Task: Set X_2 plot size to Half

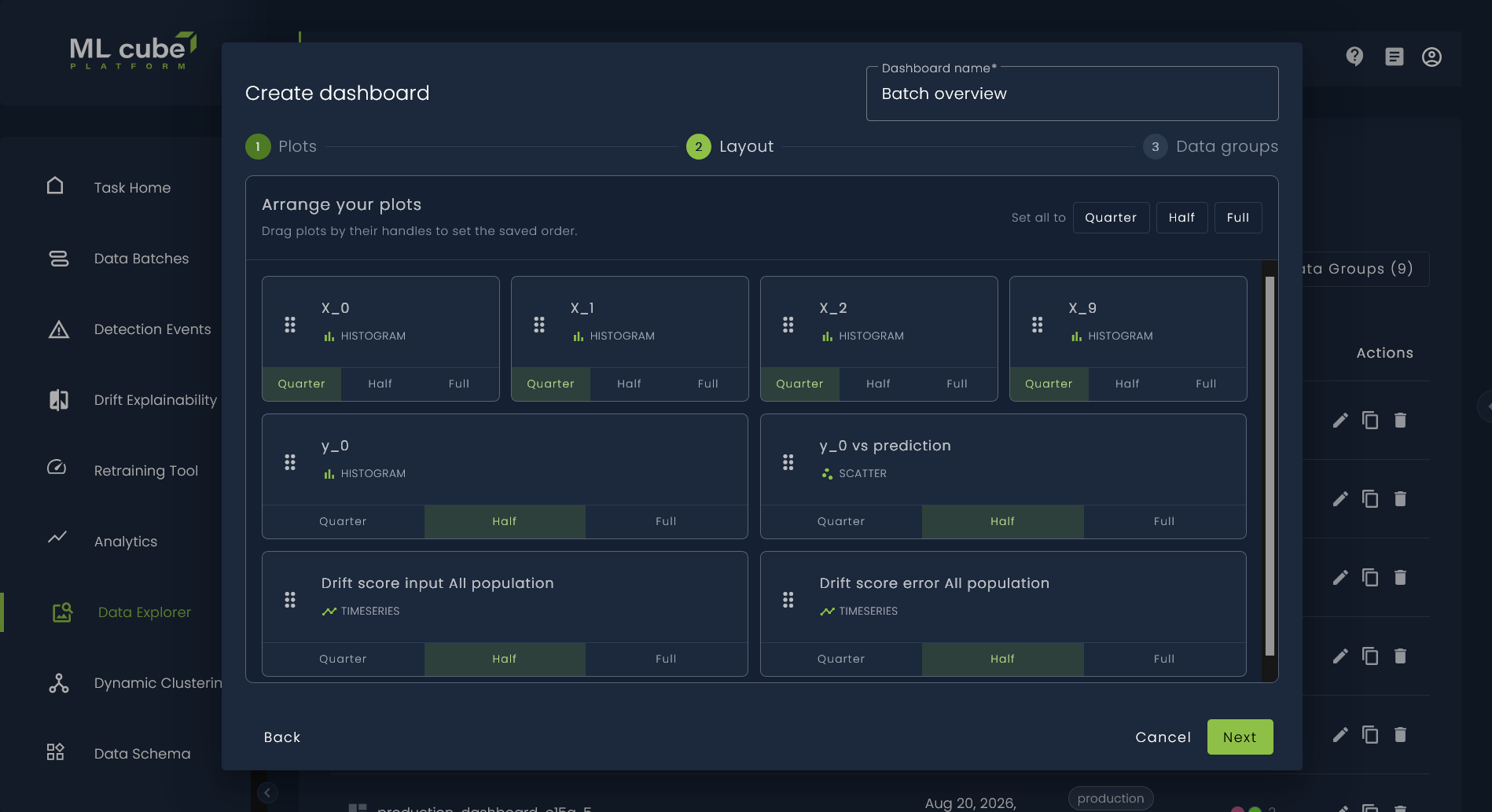Action: point(879,384)
